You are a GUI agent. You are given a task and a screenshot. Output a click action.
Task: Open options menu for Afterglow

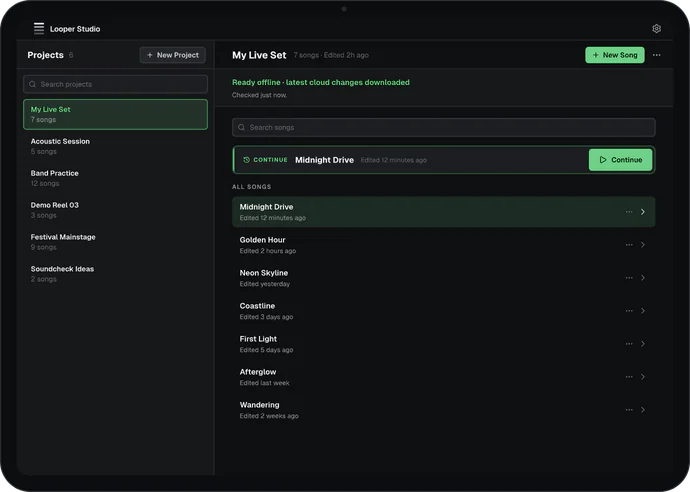coord(629,377)
